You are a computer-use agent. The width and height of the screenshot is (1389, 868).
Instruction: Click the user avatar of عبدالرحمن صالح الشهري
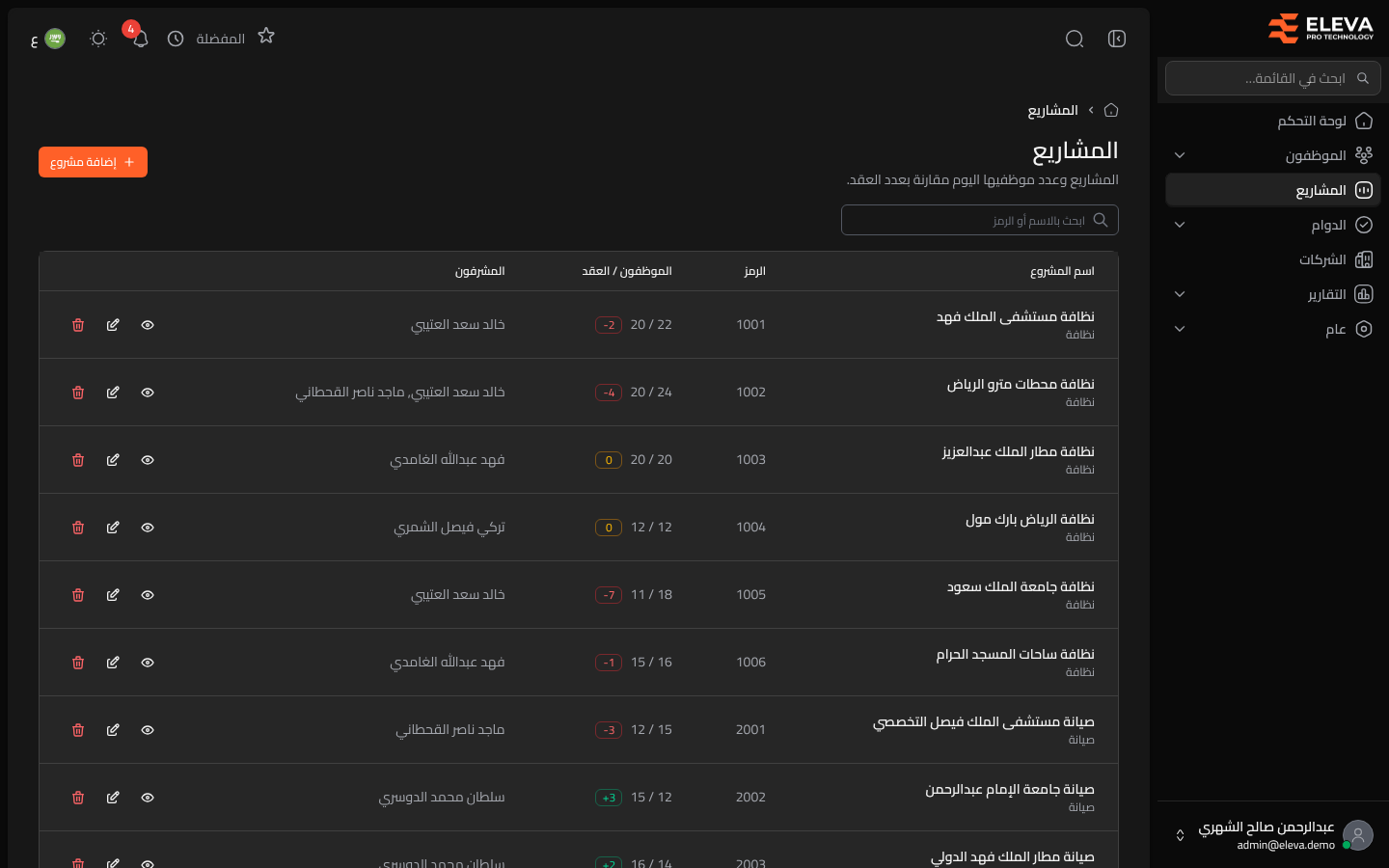click(1358, 835)
